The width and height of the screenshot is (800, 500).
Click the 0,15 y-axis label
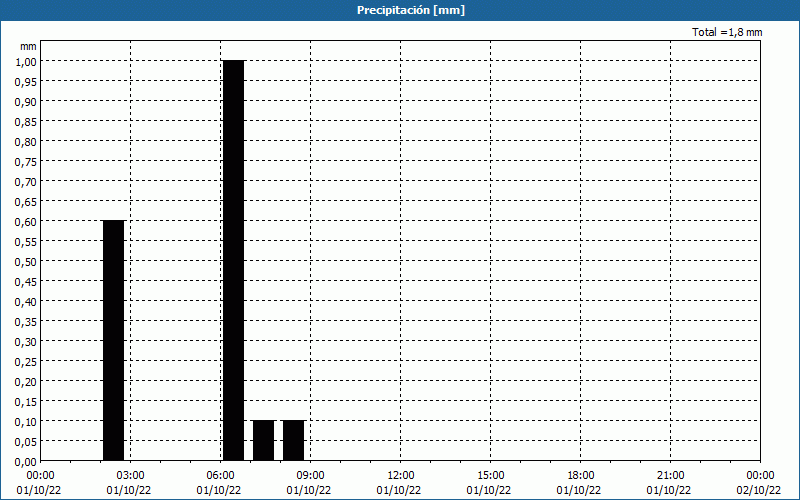pos(26,402)
